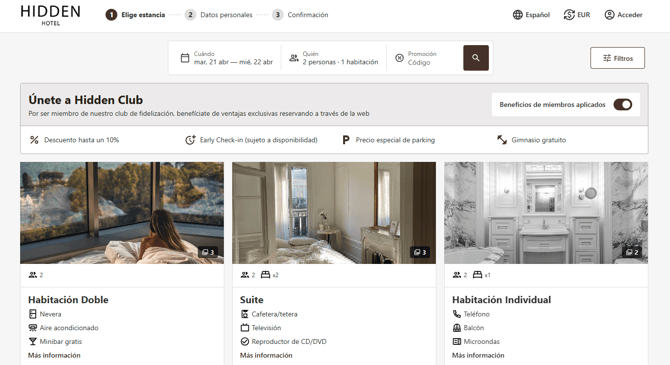670x365 pixels.
Task: Click the Hidden Hotel logo
Action: [x=50, y=15]
